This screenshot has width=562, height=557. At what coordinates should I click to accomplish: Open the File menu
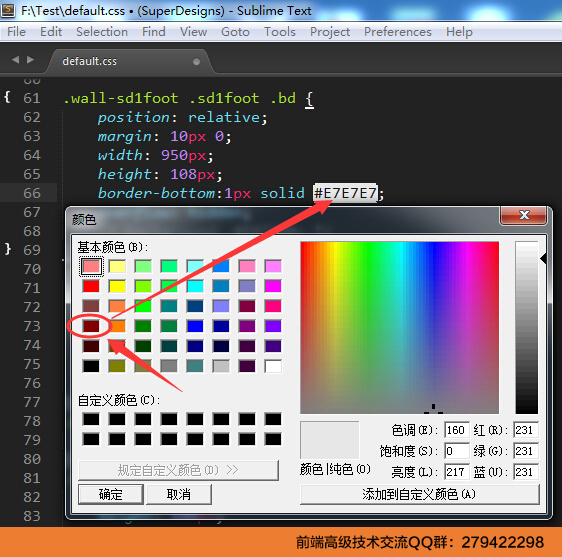point(16,32)
